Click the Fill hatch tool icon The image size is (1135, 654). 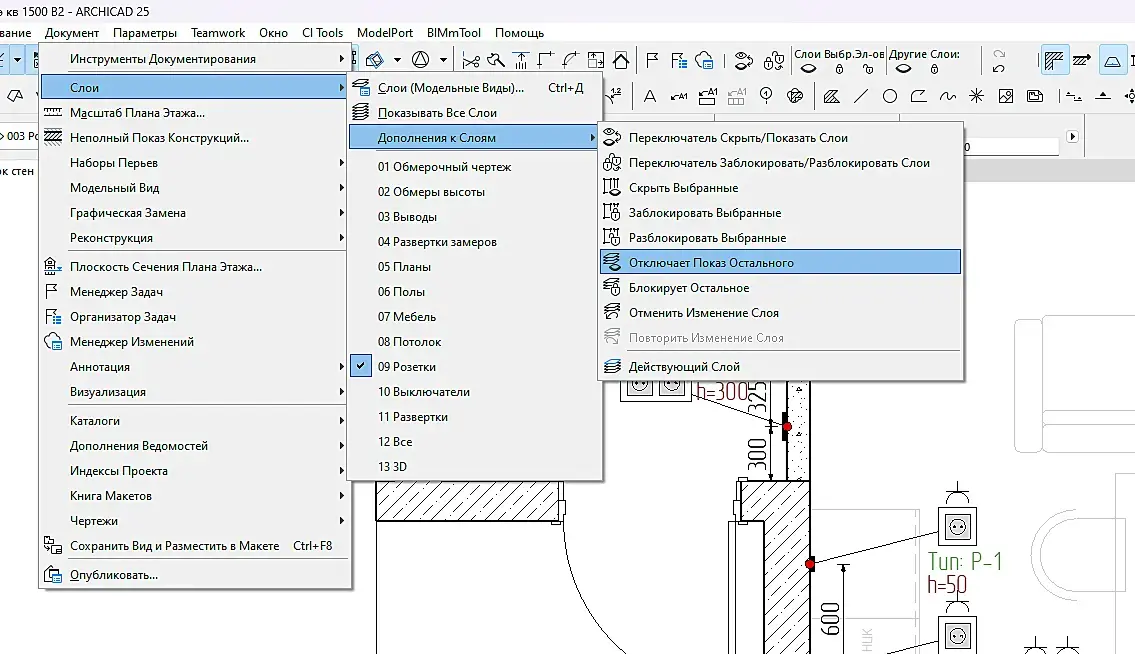(830, 97)
